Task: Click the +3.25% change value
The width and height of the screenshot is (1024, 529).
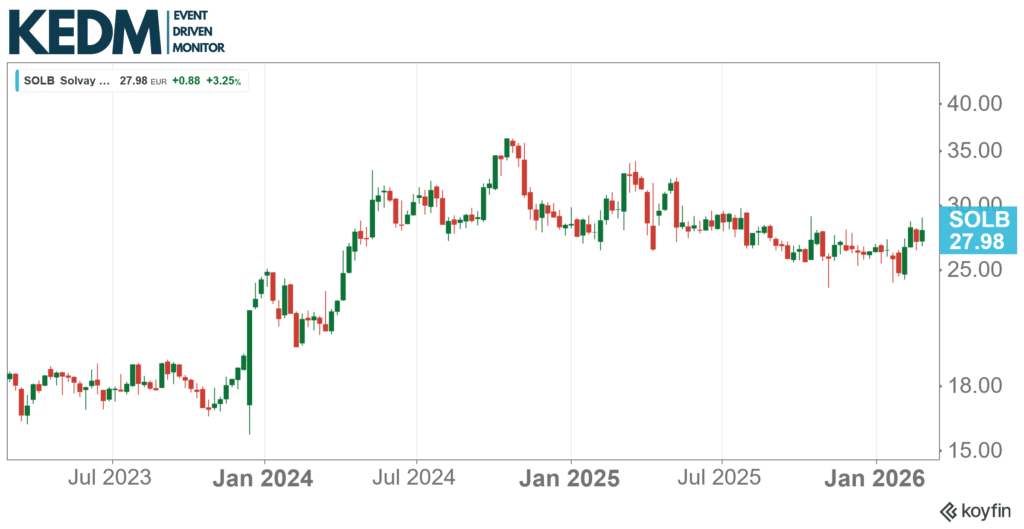Action: [x=224, y=80]
